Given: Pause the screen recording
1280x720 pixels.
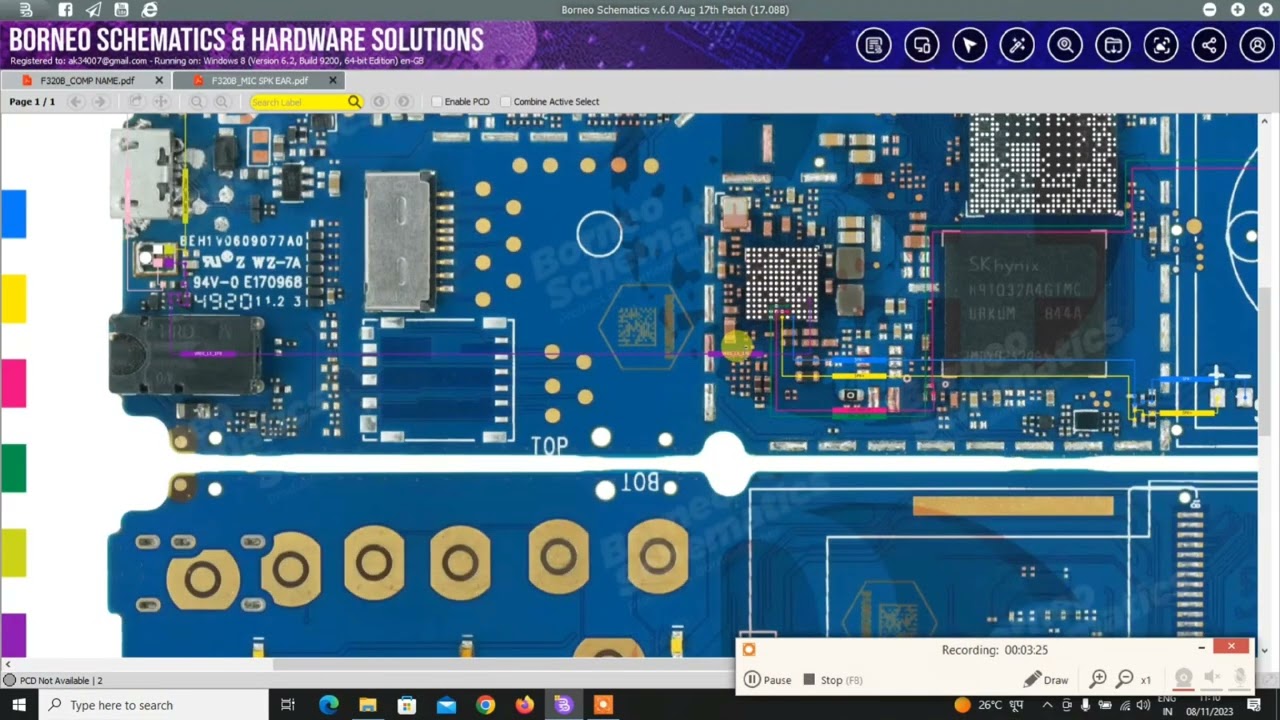Looking at the screenshot, I should pos(767,680).
